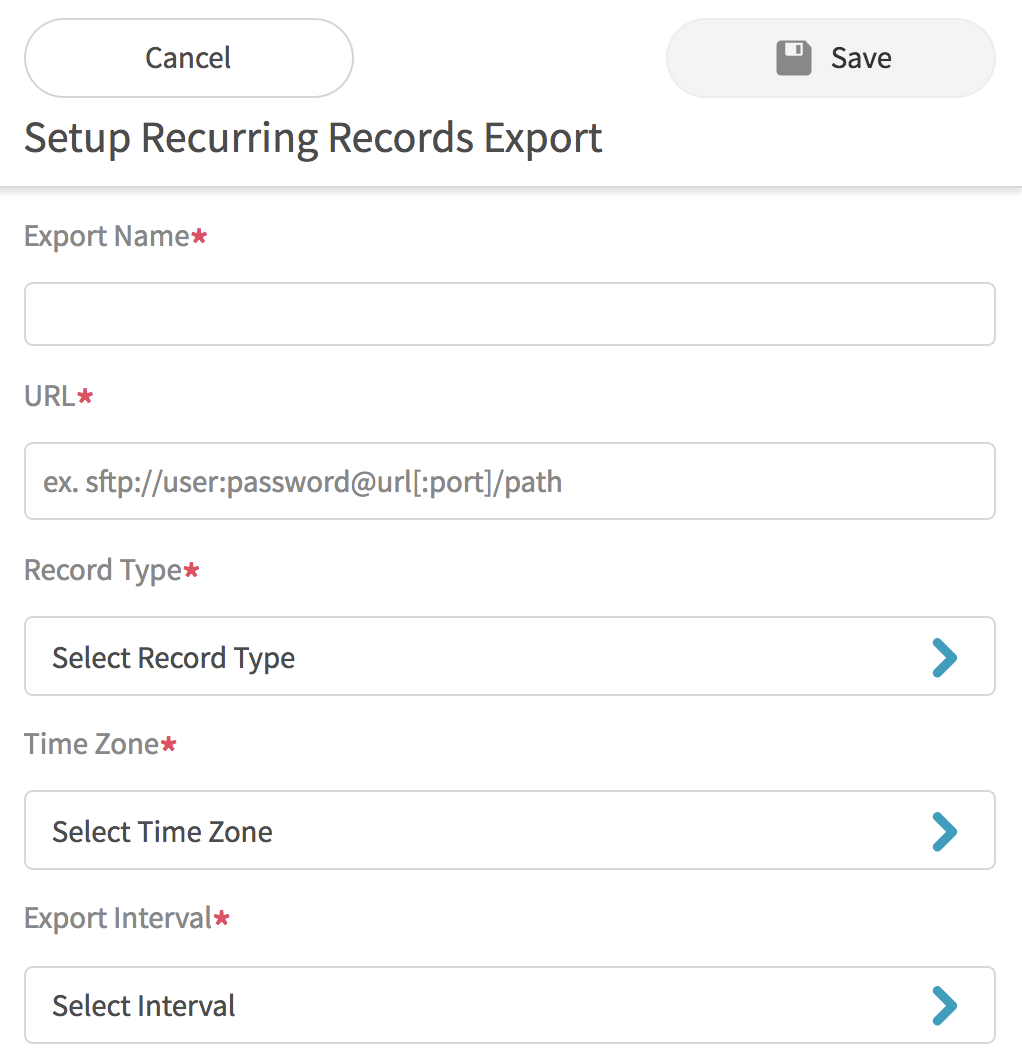Click the chevron arrow for Record Type
Screen dimensions: 1022x1062
coord(944,657)
